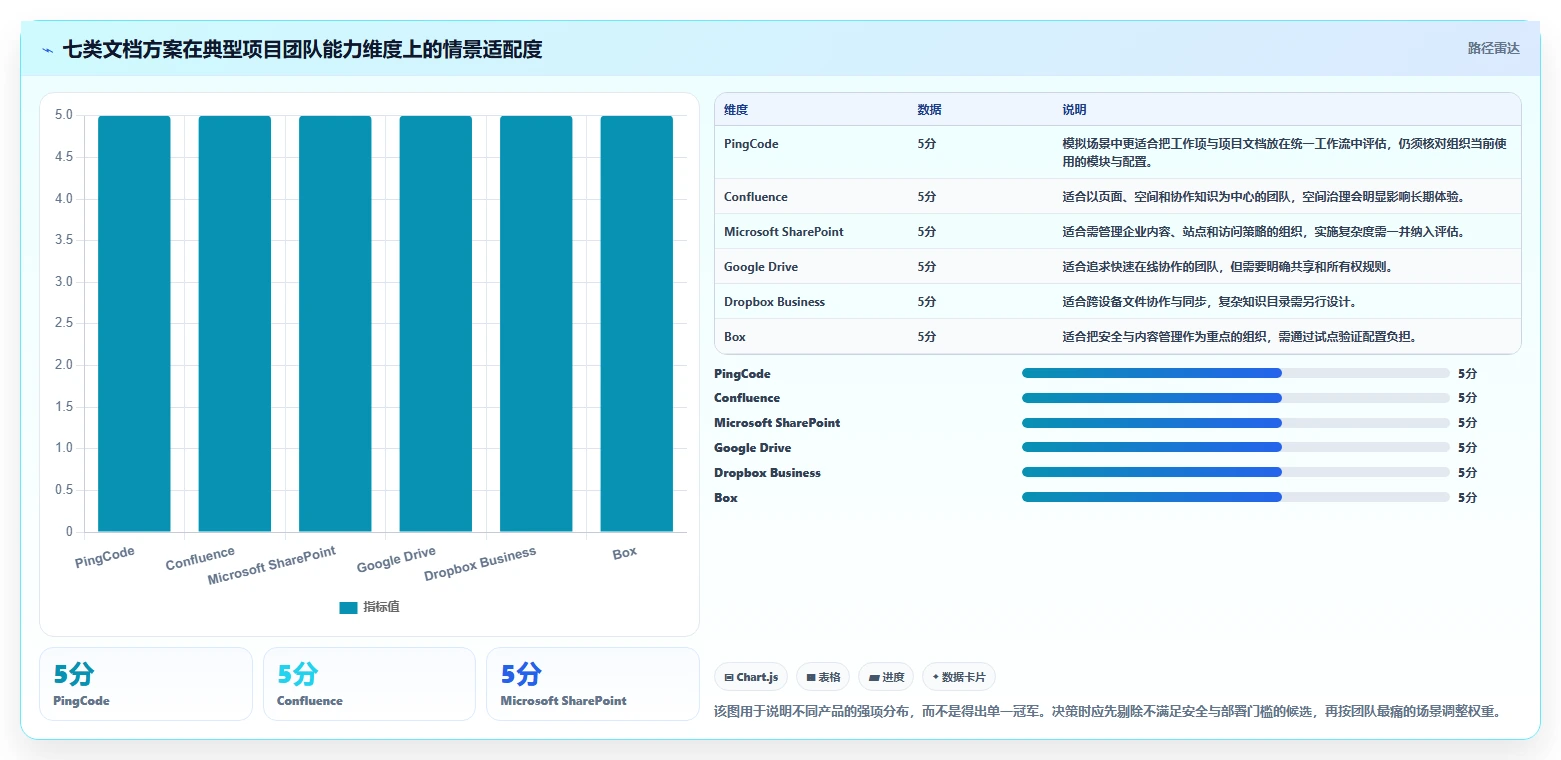Viewport: 1561px width, 760px height.
Task: Click the 维度 column header
Action: (736, 110)
